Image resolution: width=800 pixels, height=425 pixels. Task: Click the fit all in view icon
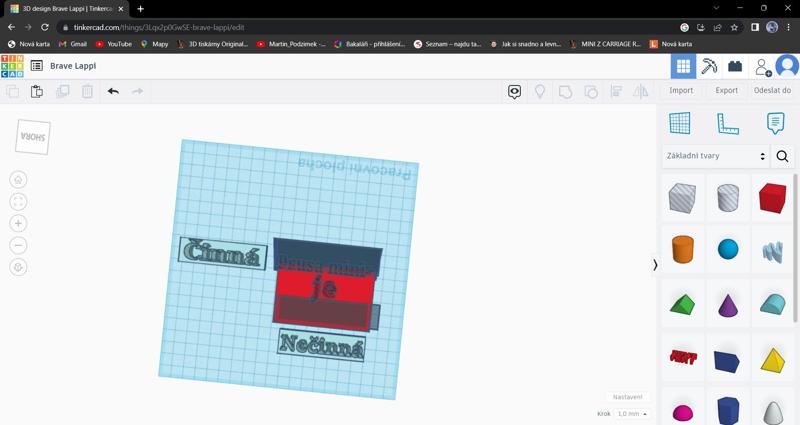click(x=18, y=202)
